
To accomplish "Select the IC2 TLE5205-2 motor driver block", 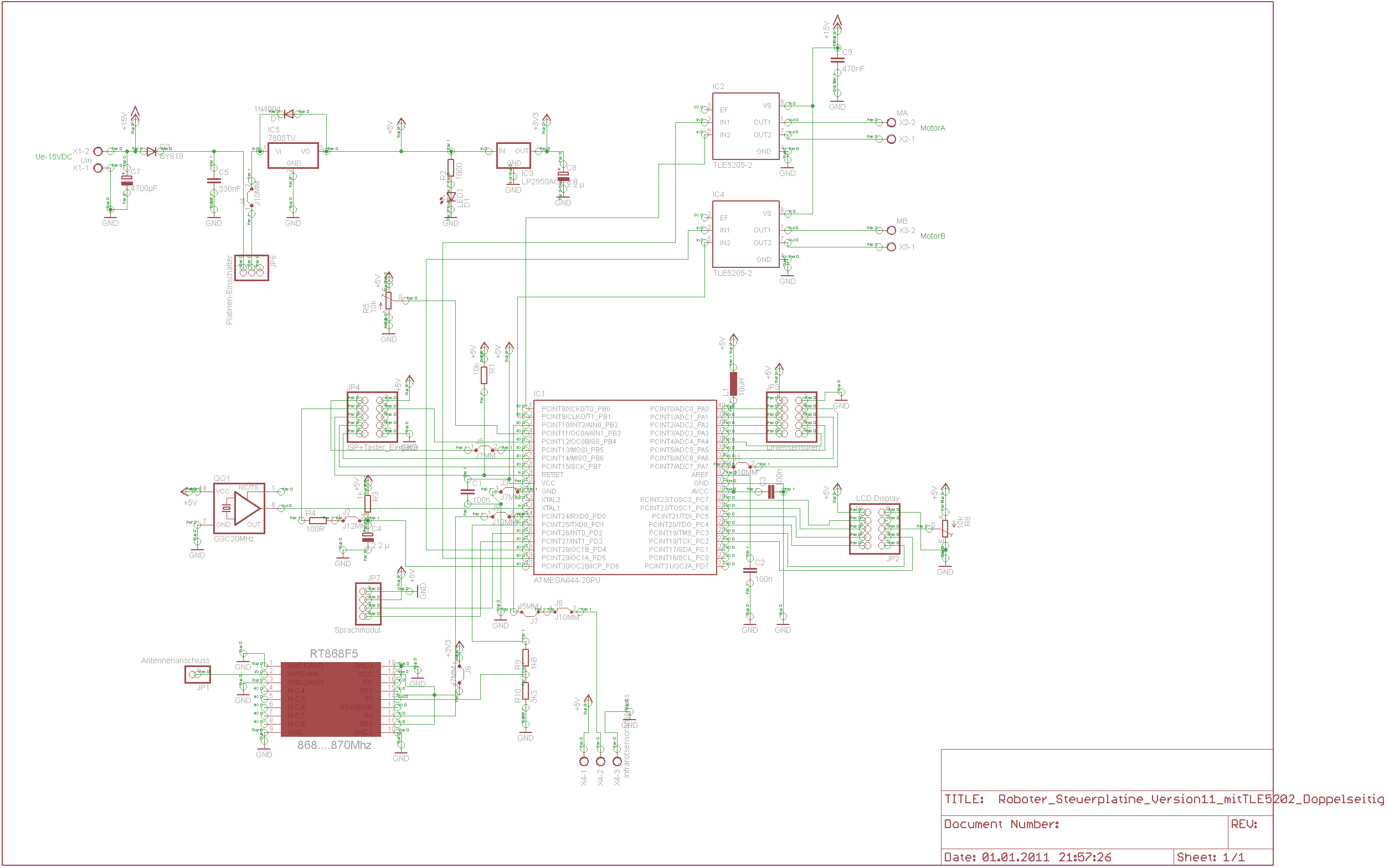I will (x=745, y=126).
